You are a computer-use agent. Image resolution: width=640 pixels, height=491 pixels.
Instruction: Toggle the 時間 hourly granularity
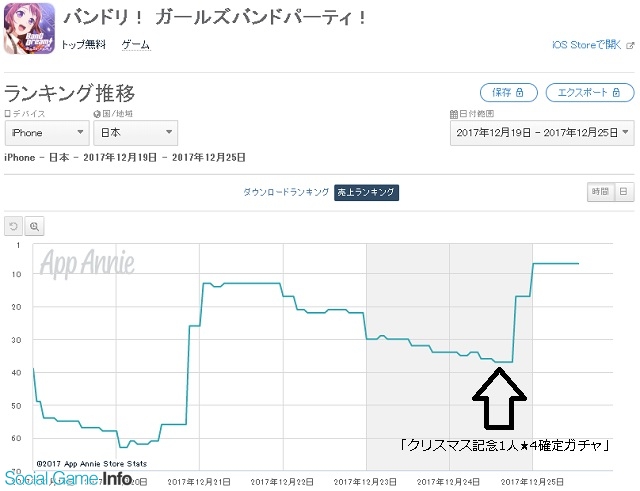coord(599,192)
